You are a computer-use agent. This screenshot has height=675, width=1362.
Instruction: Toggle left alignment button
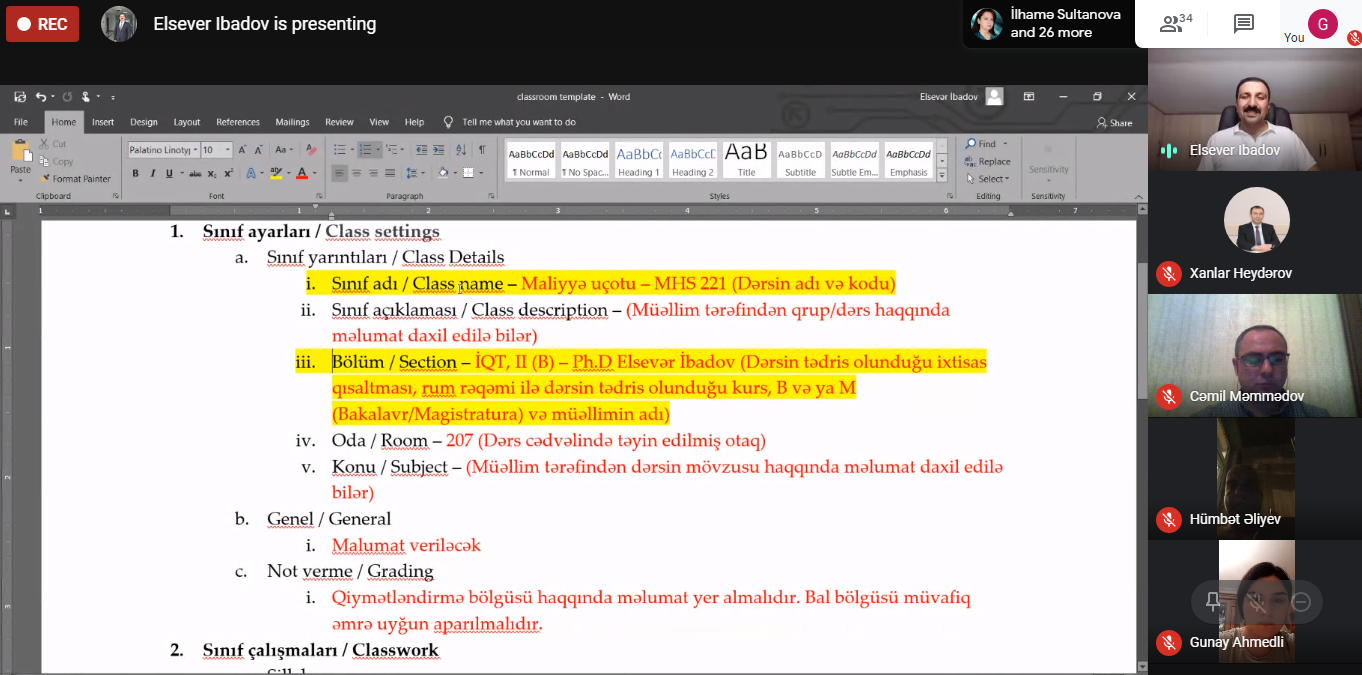tap(339, 173)
